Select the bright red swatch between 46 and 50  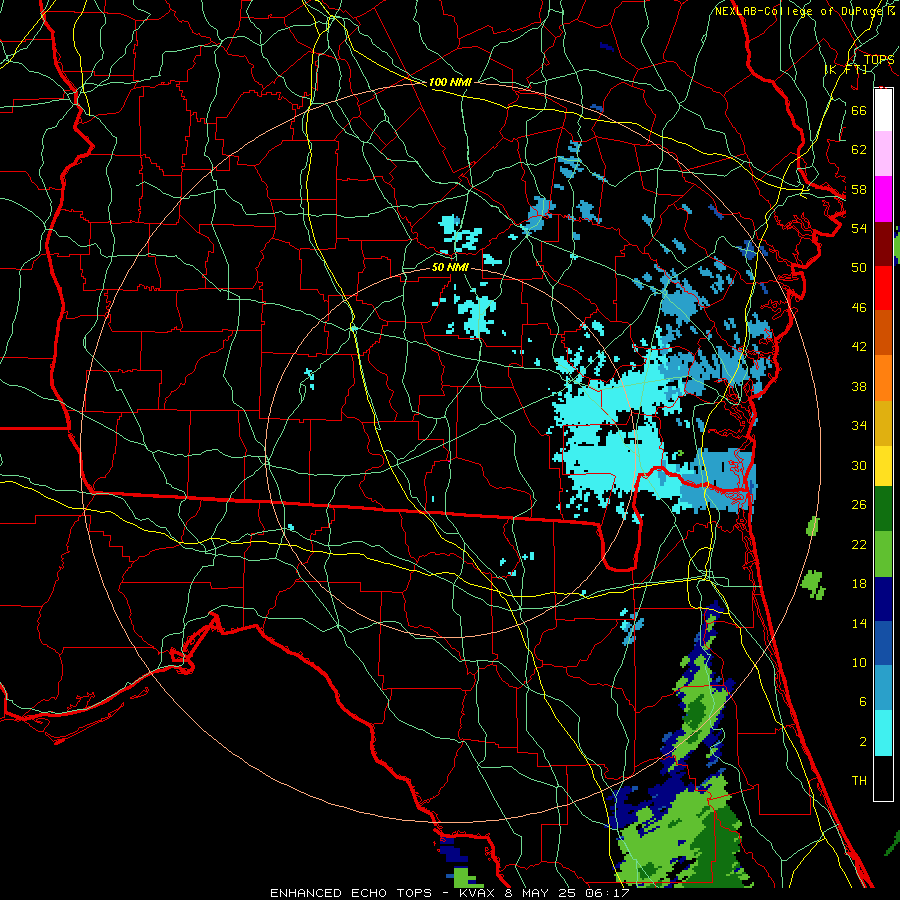(x=883, y=288)
